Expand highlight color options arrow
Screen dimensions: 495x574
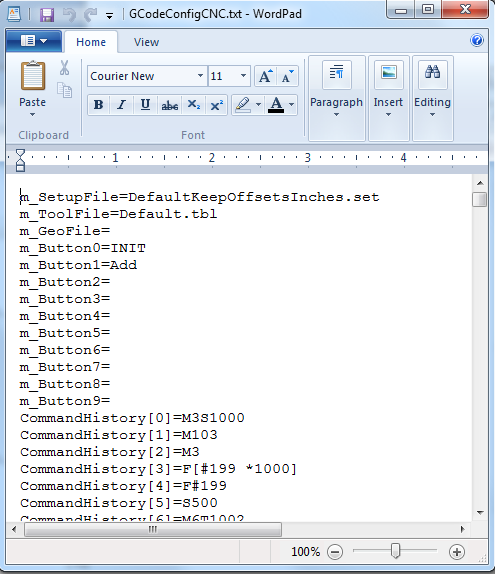pos(258,105)
